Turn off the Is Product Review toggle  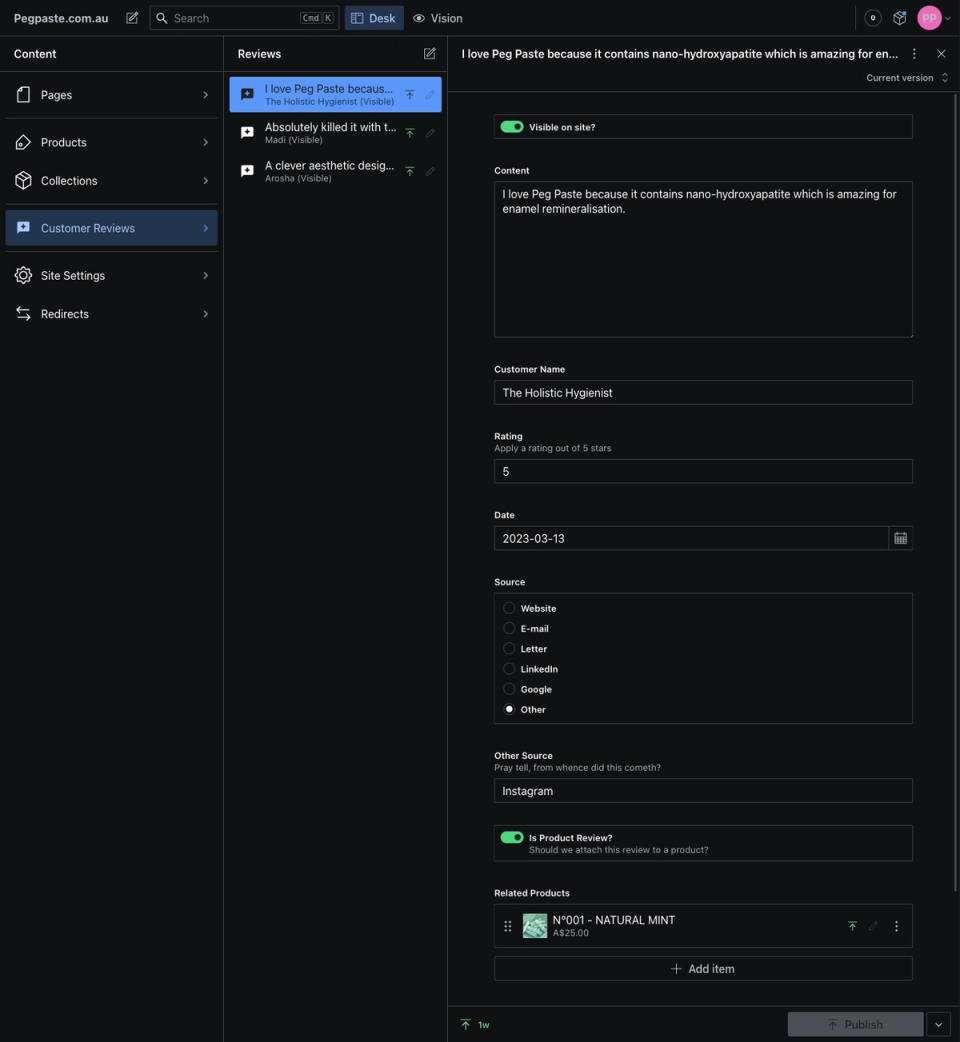coord(513,837)
